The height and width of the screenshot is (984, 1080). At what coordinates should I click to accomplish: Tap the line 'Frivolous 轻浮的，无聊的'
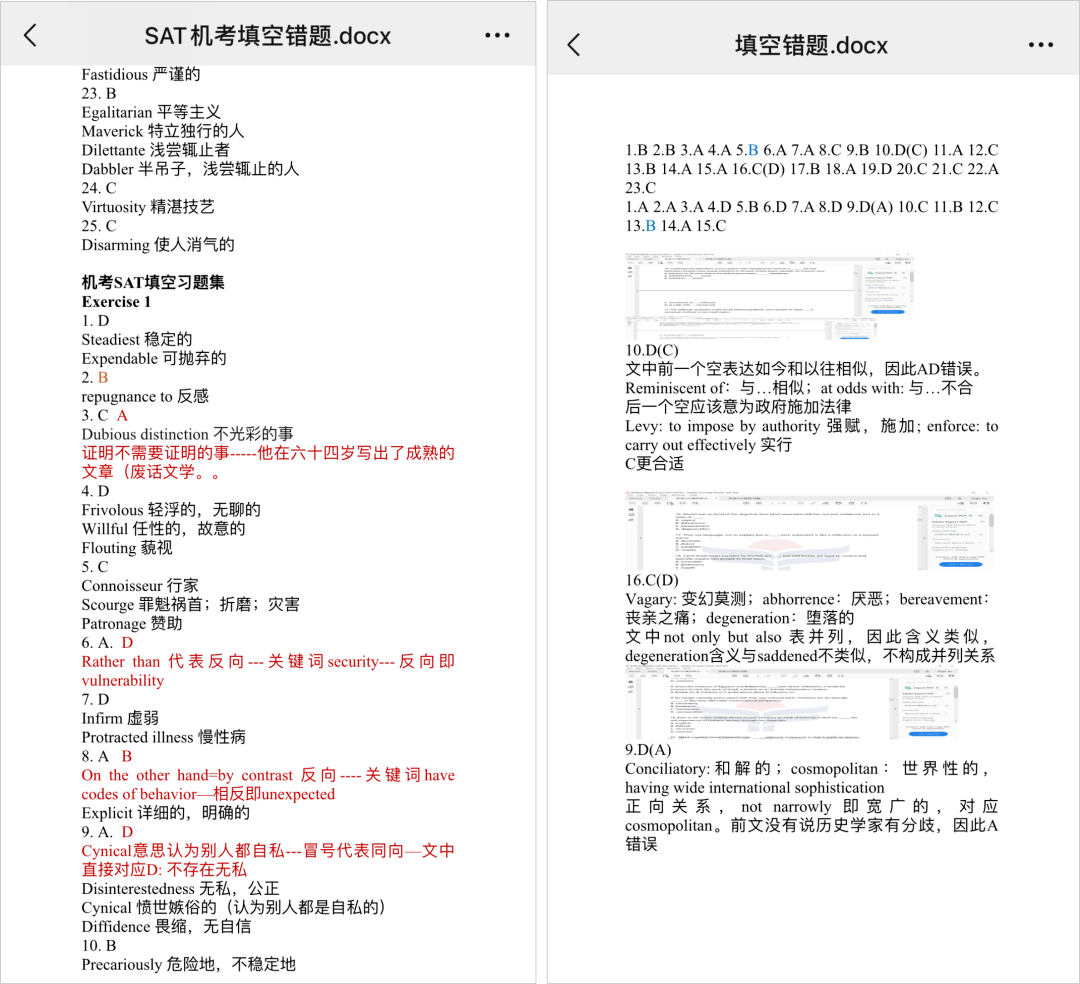click(171, 510)
